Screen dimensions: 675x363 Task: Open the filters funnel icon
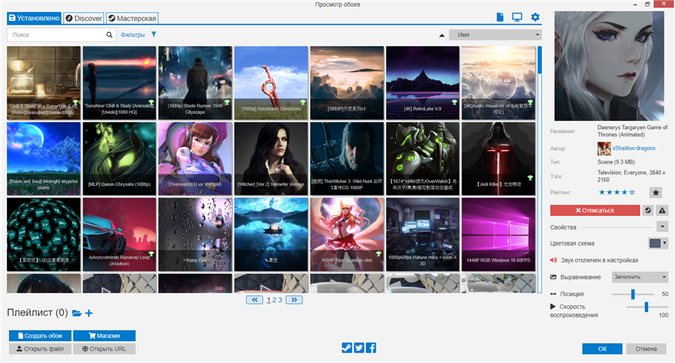[154, 34]
